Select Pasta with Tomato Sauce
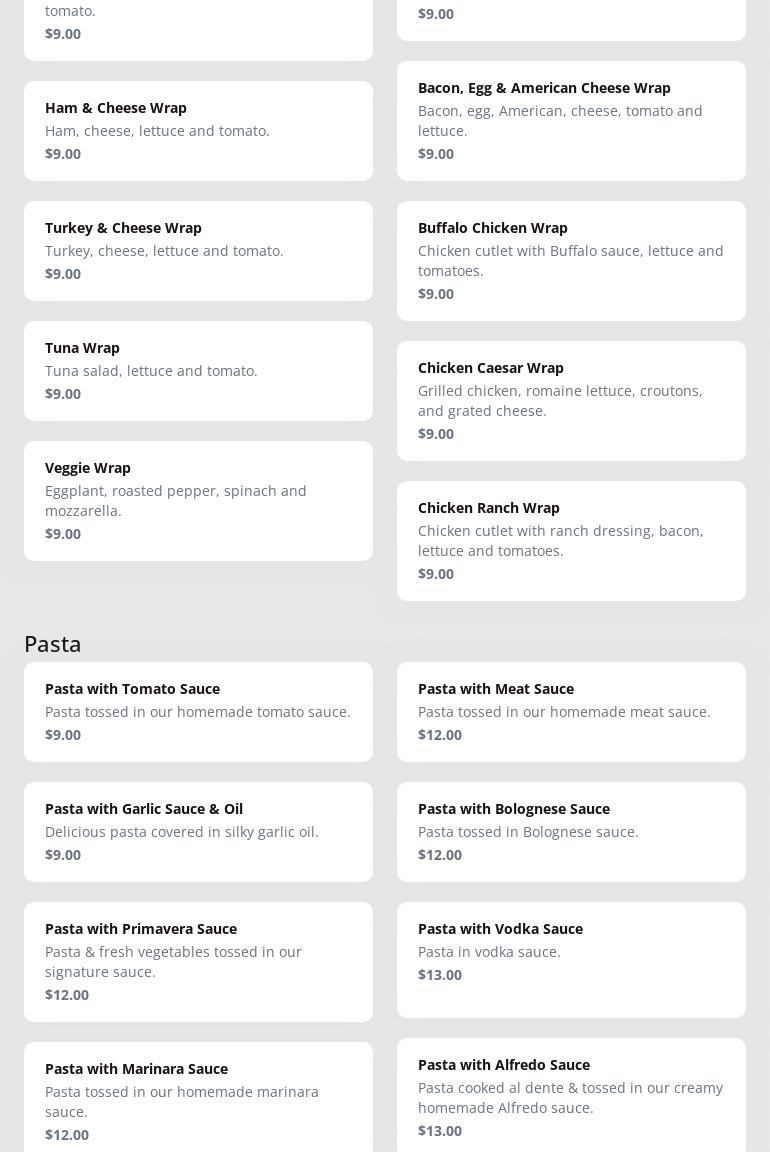This screenshot has width=770, height=1152. [198, 711]
